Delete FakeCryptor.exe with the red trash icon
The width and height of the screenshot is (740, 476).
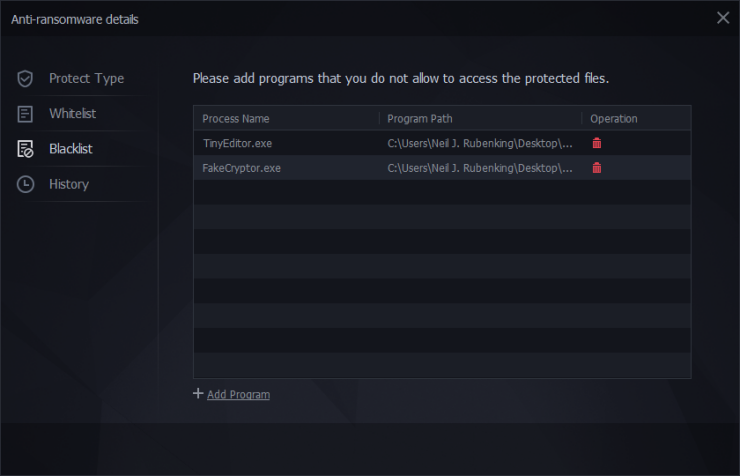pos(597,167)
